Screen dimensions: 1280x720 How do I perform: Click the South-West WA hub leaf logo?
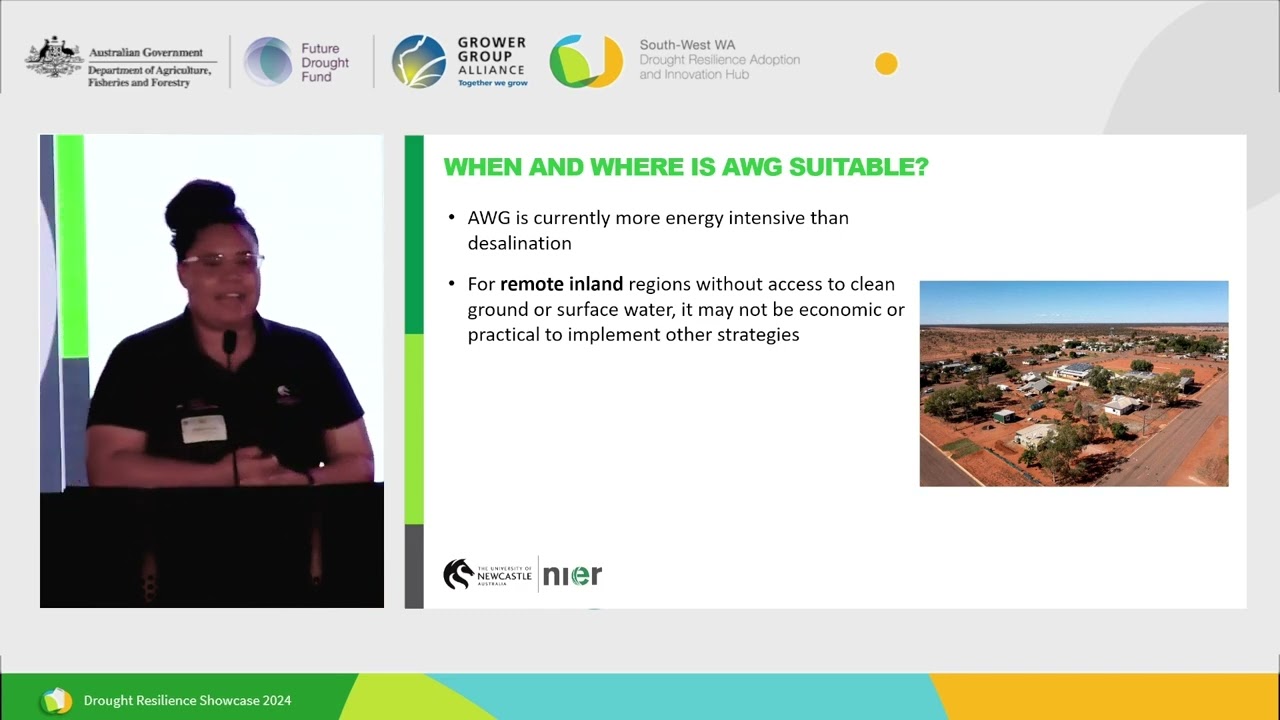tap(586, 61)
